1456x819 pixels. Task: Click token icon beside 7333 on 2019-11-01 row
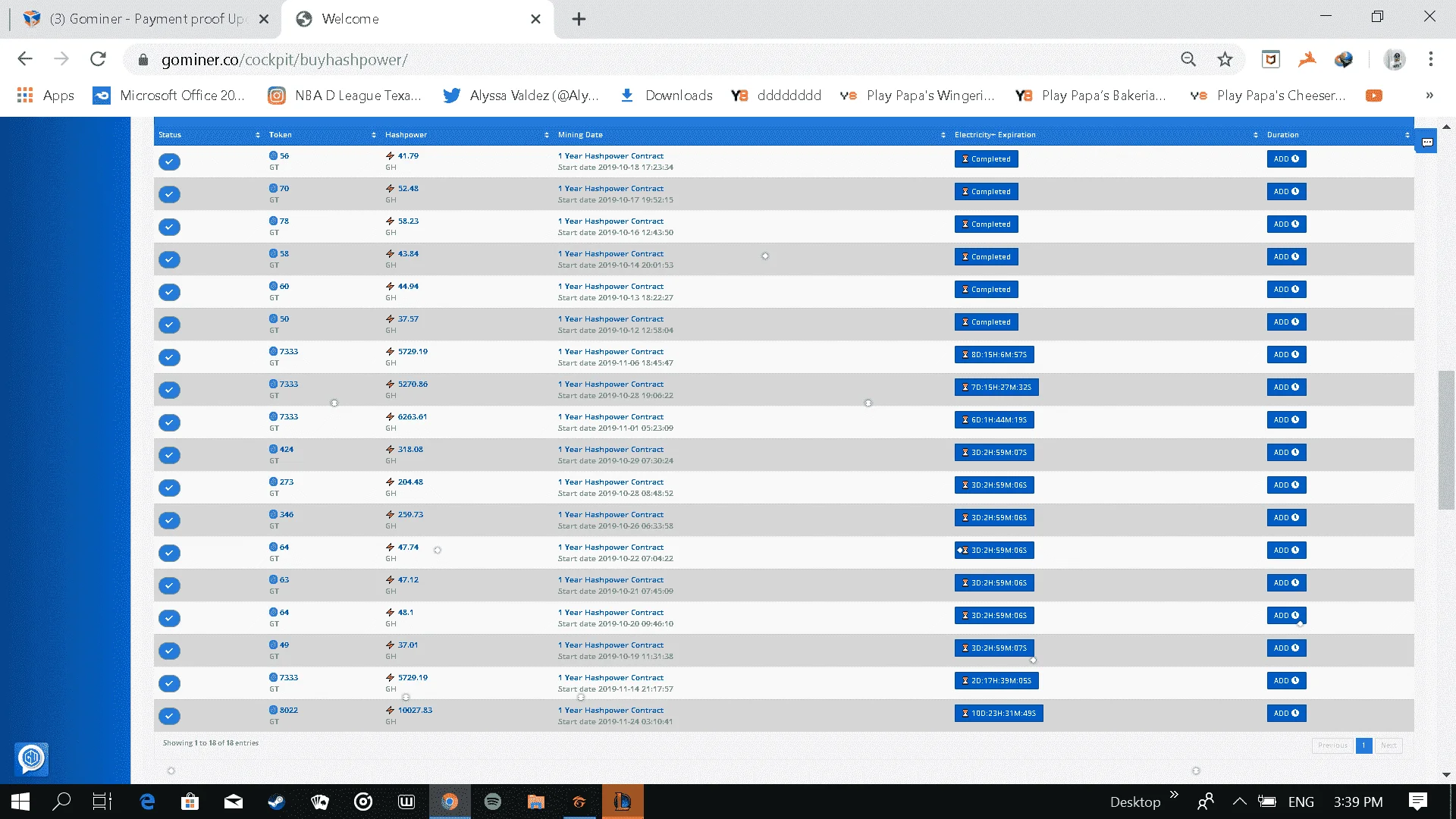[x=273, y=416]
